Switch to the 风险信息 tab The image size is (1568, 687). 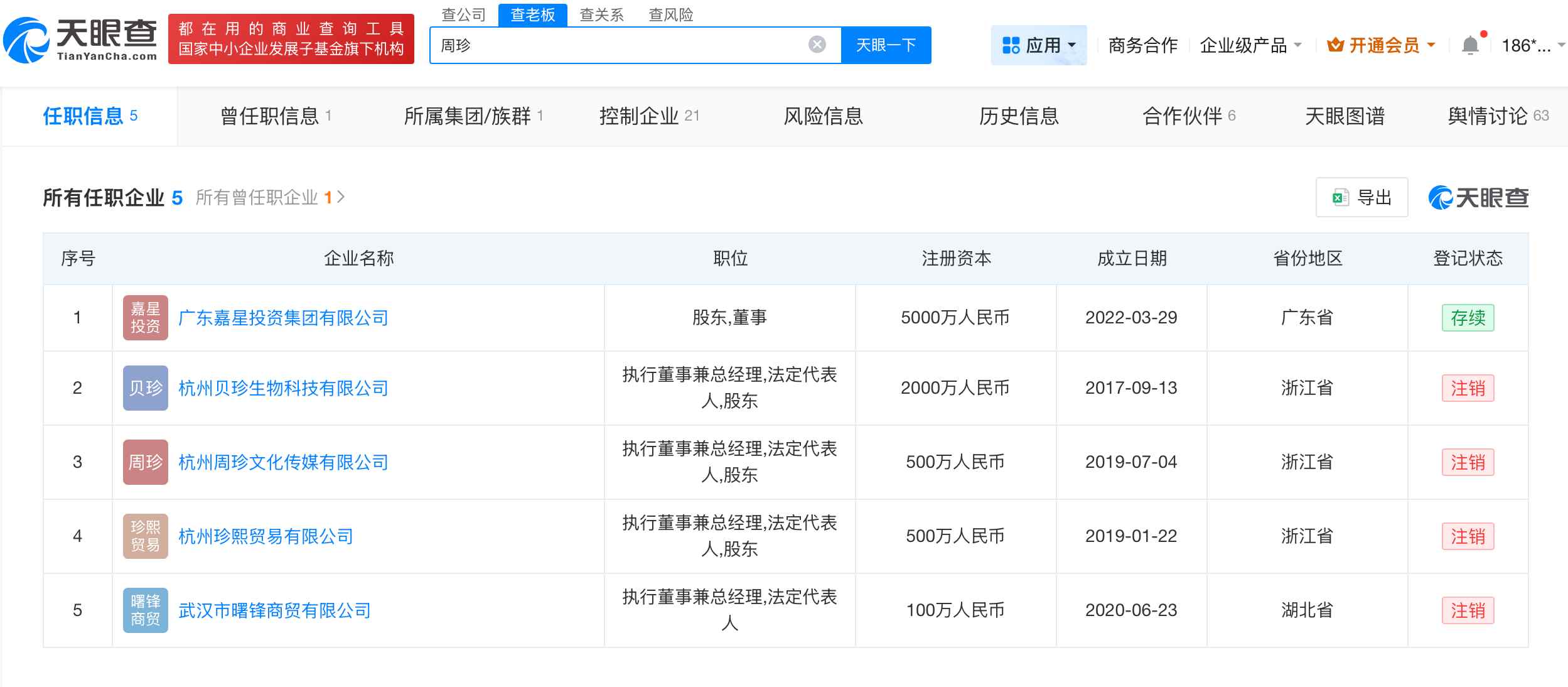[823, 116]
